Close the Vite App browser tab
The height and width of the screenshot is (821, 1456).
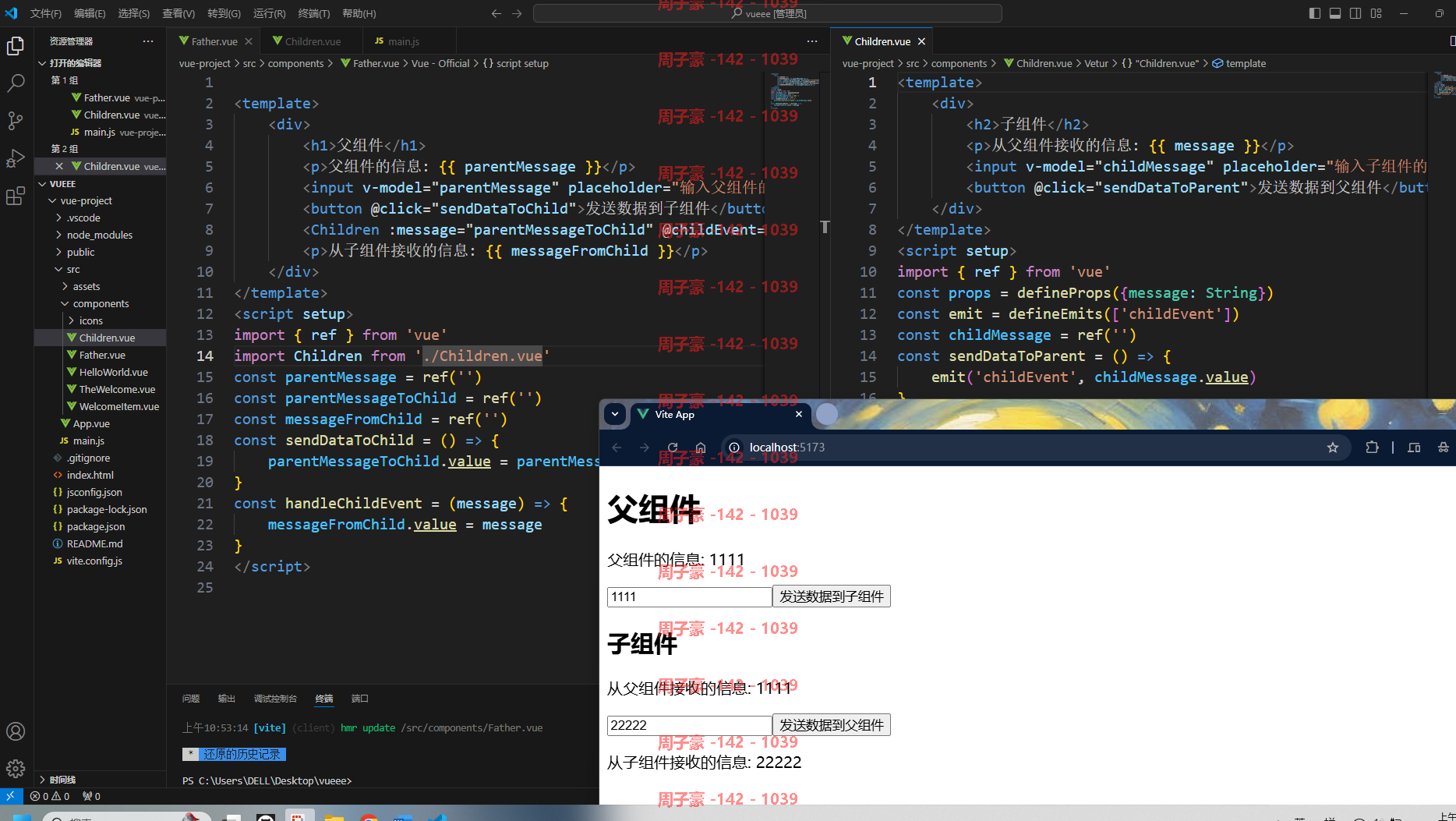pos(799,415)
